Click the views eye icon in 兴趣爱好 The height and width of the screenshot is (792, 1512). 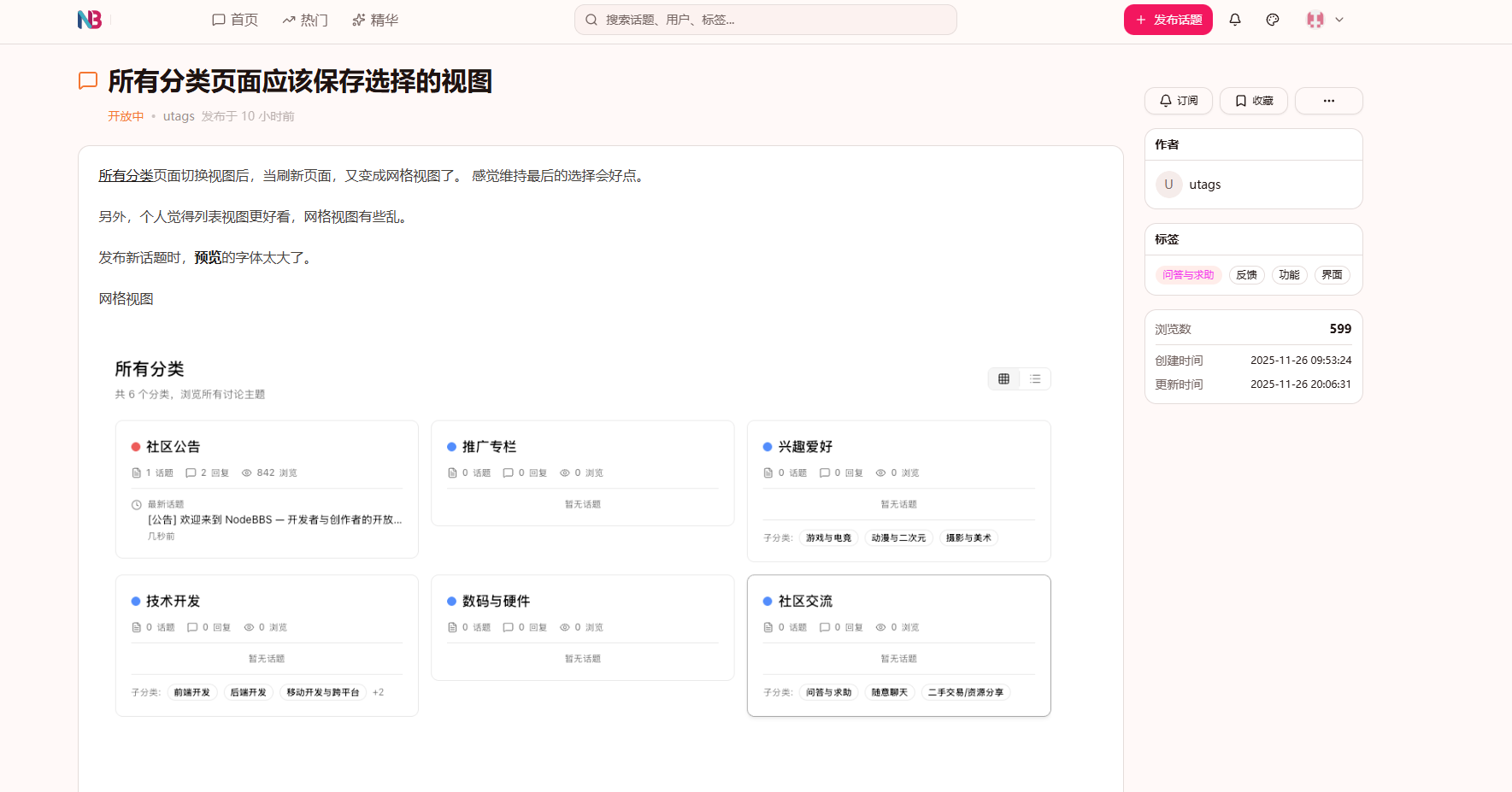880,473
